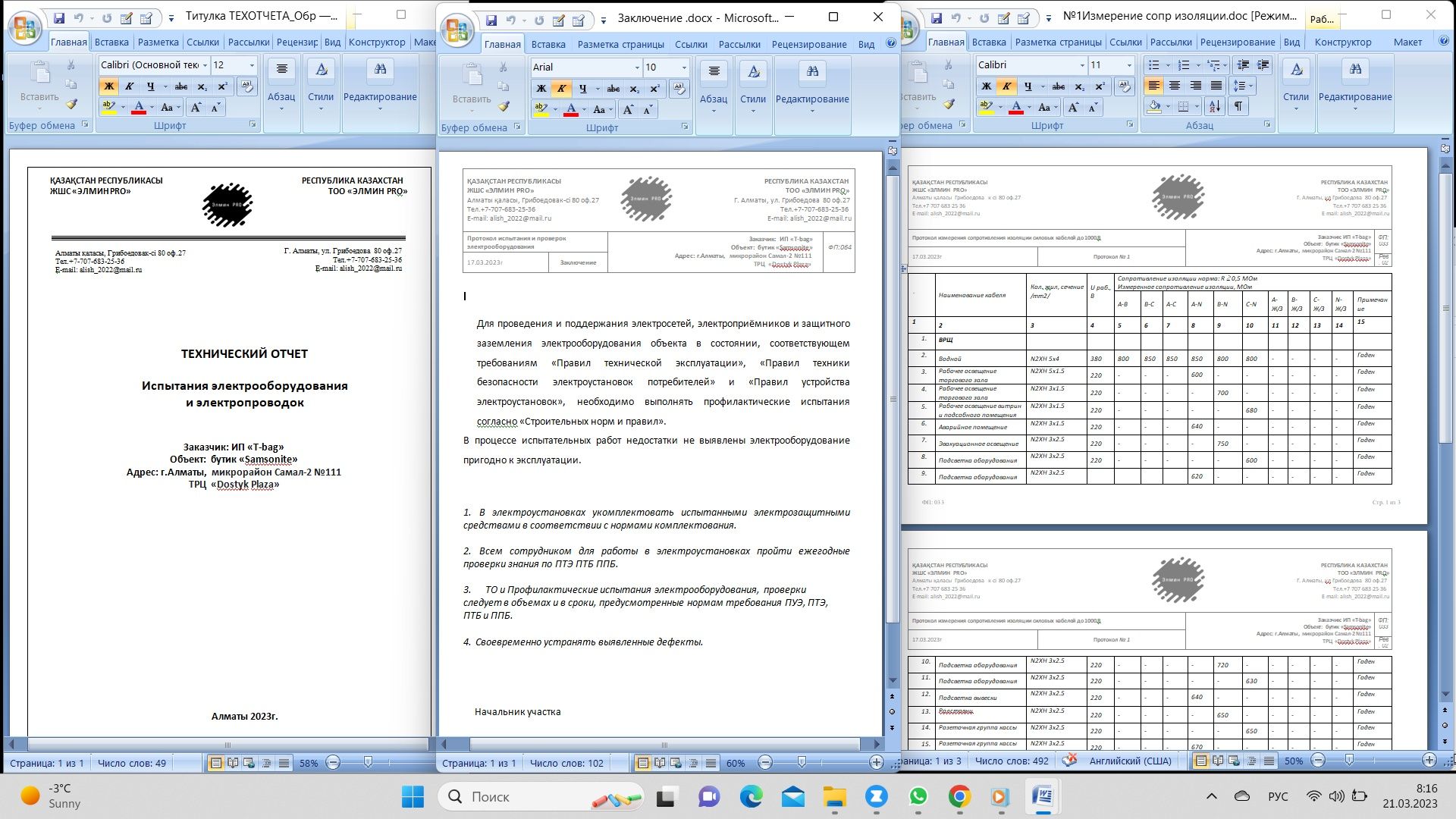Viewport: 1456px width, 819px height.
Task: Click the taskbar Поиск search box
Action: click(541, 796)
